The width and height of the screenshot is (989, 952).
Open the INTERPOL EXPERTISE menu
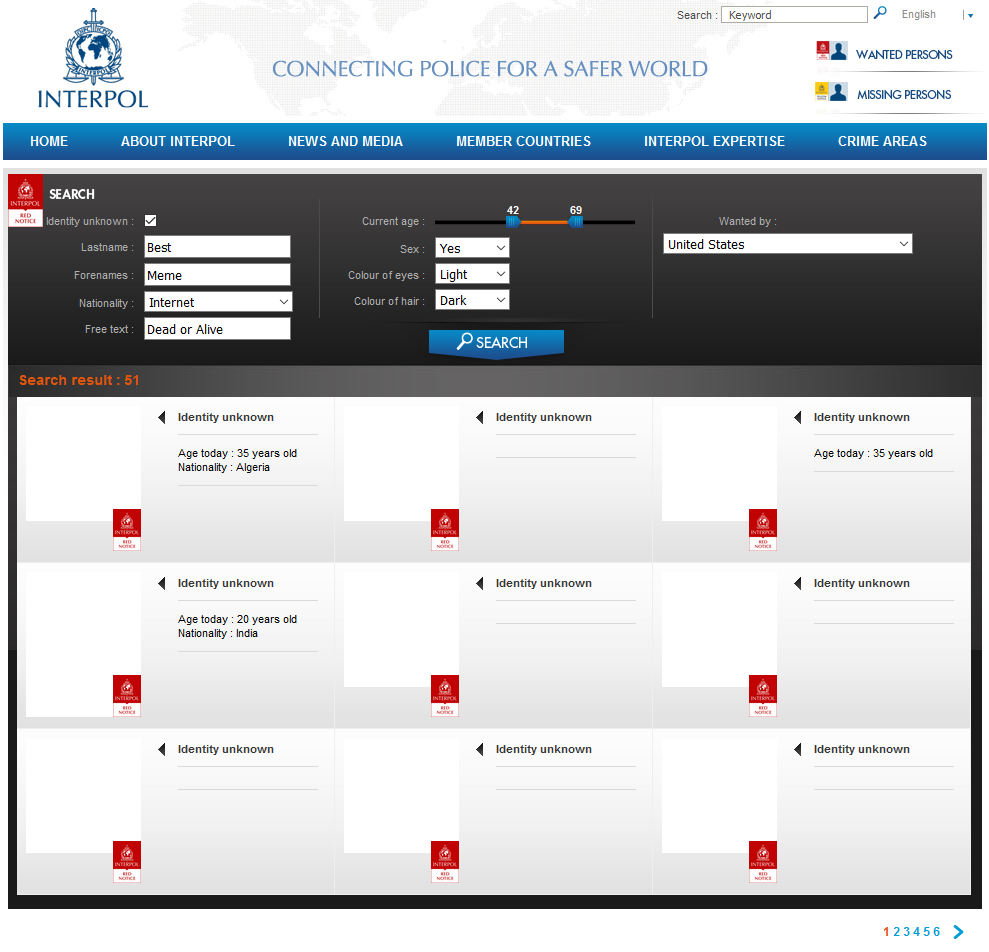(715, 141)
